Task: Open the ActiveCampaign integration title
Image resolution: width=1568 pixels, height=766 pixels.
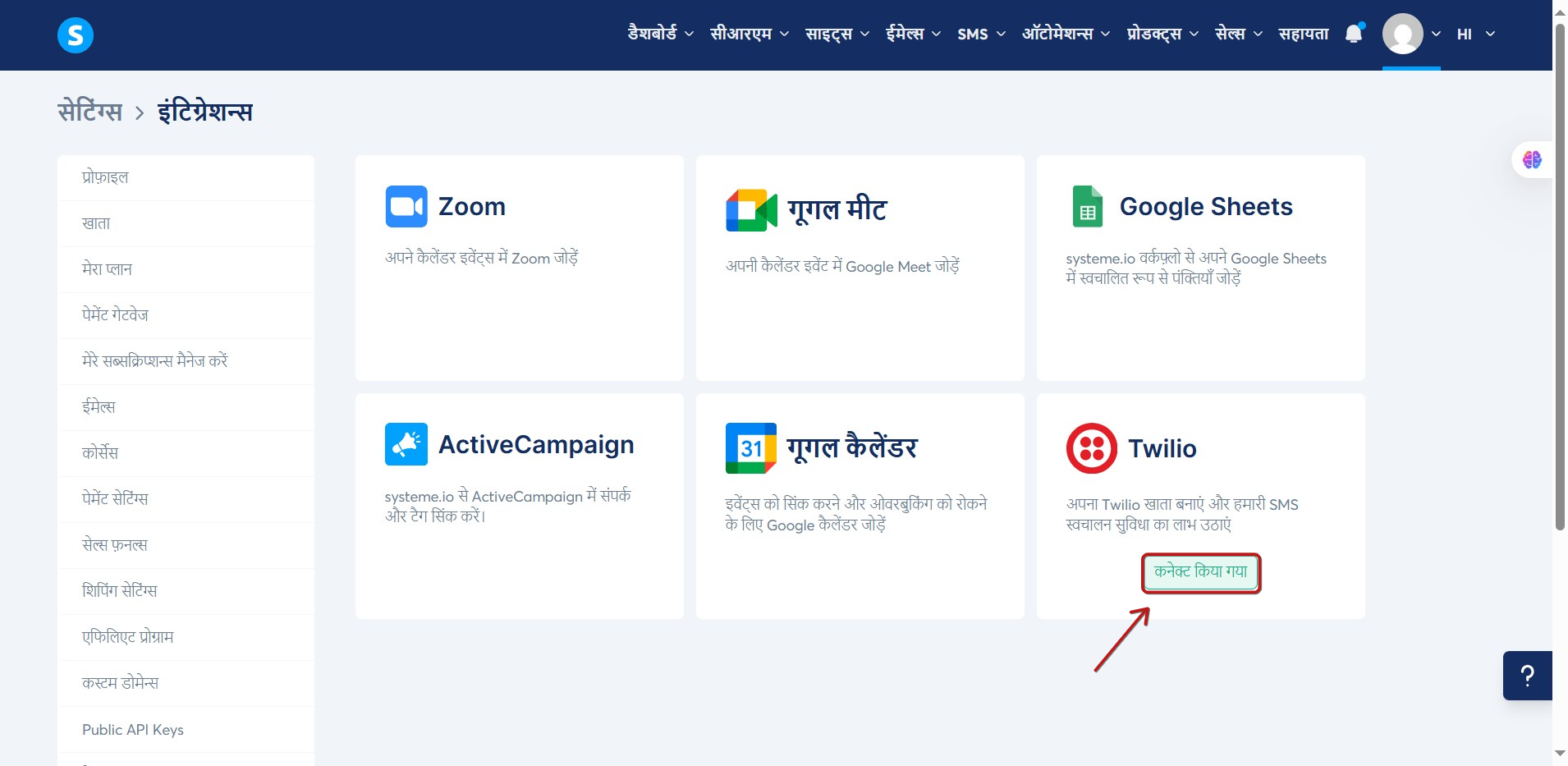Action: pos(536,444)
